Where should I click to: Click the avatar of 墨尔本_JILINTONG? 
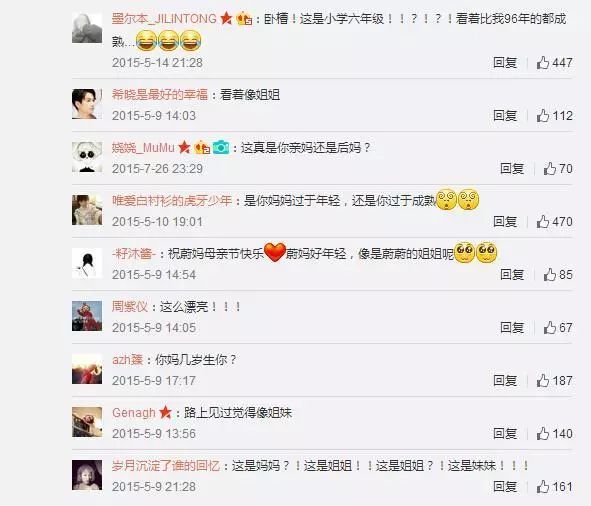point(87,28)
